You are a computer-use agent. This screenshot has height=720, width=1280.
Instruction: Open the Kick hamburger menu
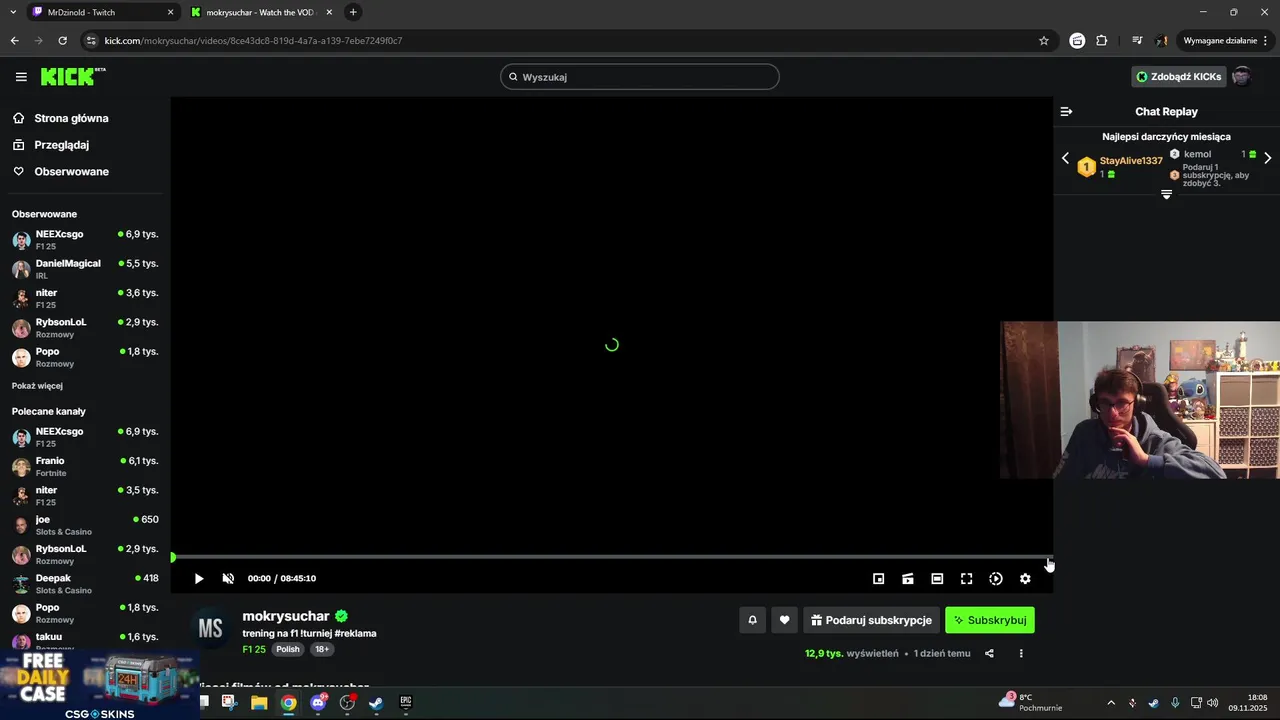pyautogui.click(x=21, y=77)
